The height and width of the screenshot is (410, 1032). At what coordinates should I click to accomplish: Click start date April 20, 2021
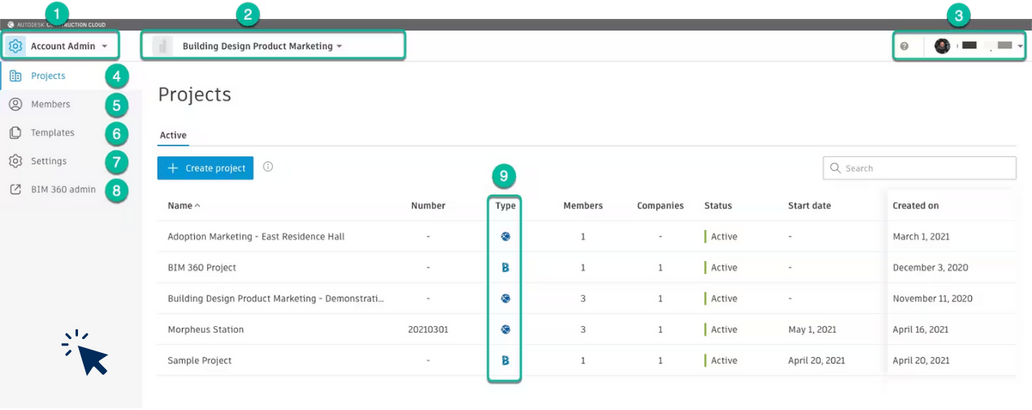pos(817,361)
